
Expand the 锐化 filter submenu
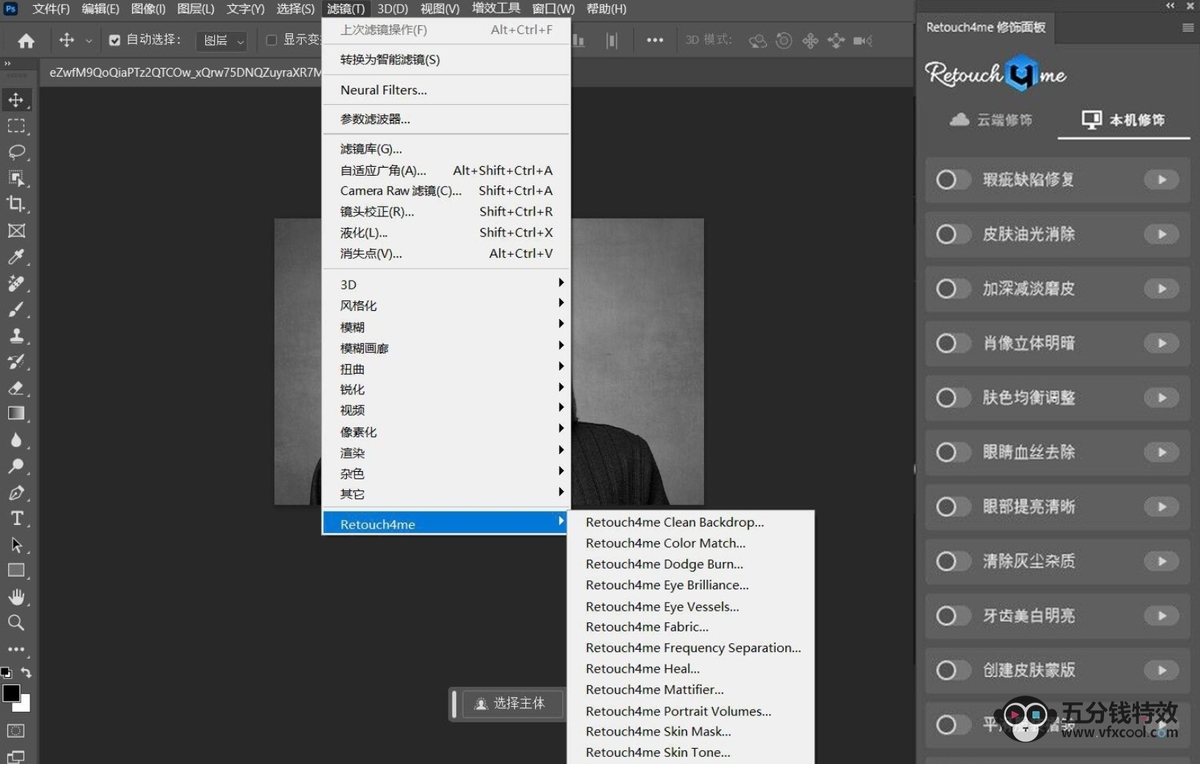coord(446,389)
